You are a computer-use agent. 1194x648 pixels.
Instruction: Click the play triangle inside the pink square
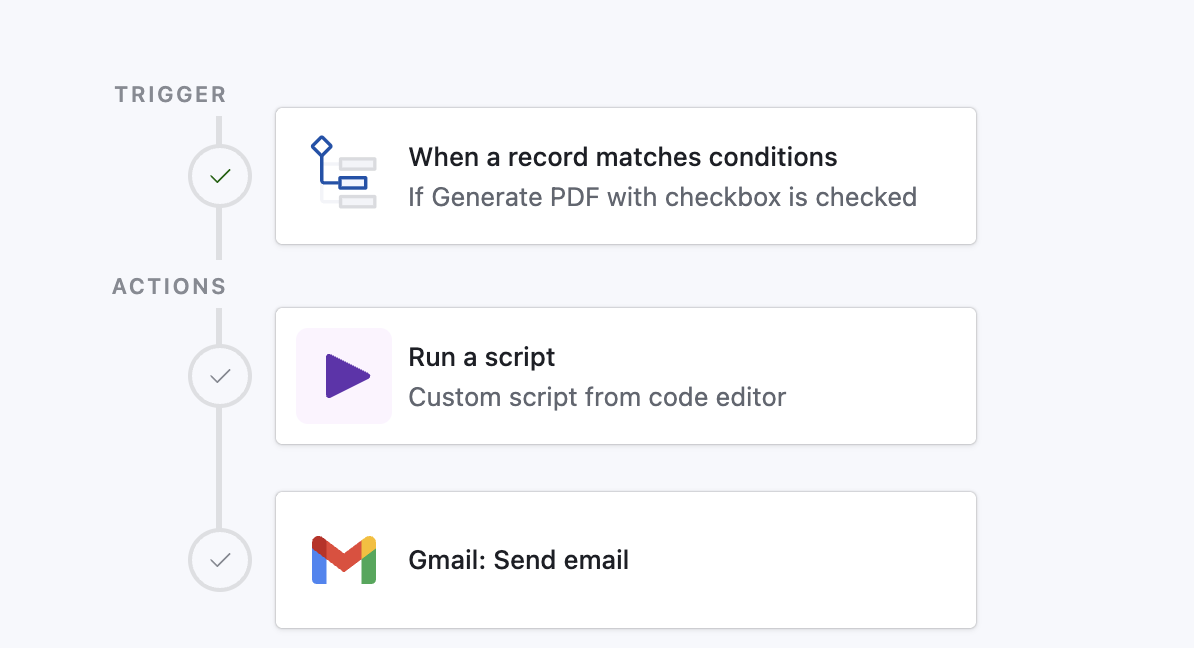point(346,376)
